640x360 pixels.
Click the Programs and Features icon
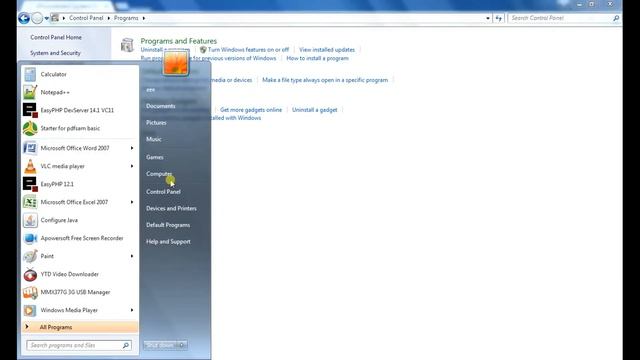127,45
